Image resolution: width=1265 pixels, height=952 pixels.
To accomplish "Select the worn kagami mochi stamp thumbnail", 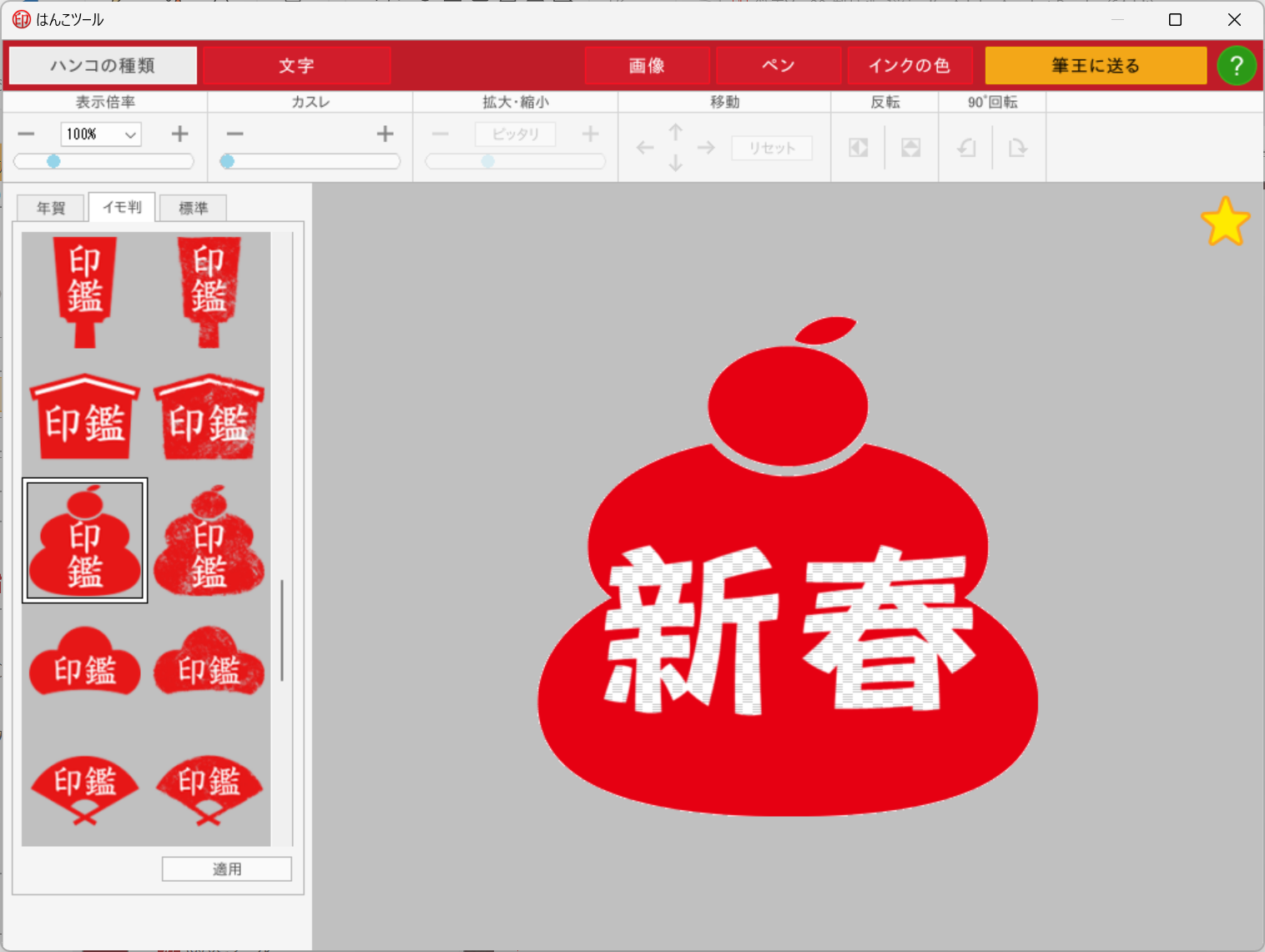I will 209,541.
